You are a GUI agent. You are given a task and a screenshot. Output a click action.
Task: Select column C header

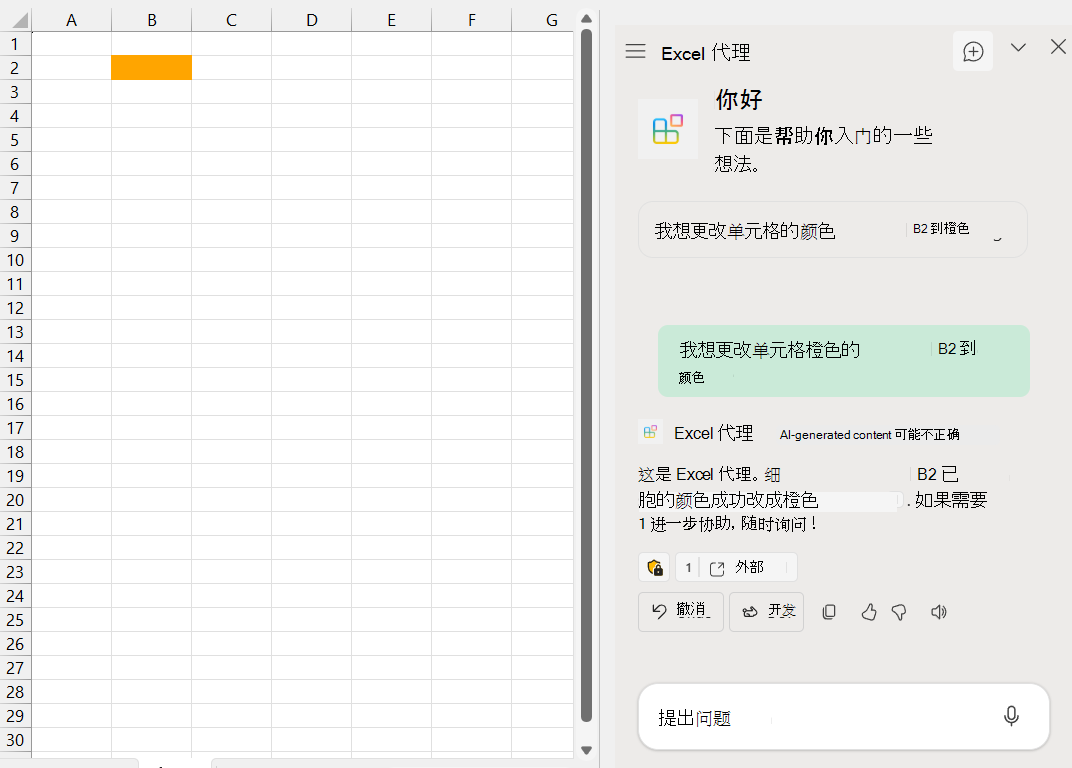point(231,21)
